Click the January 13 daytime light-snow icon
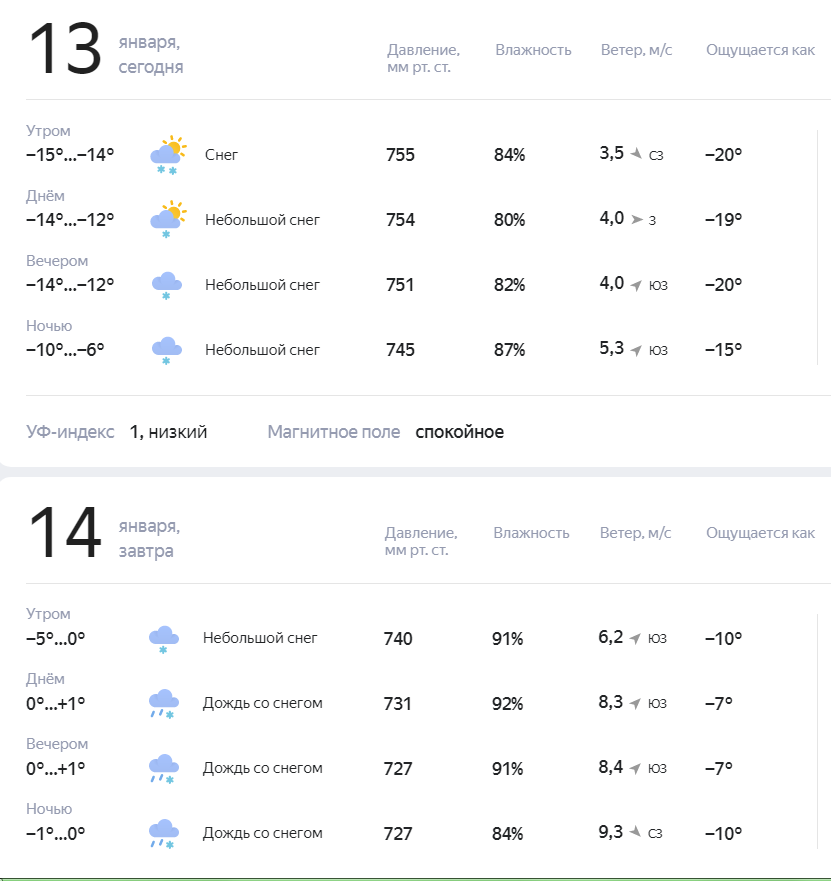Image resolution: width=831 pixels, height=881 pixels. tap(167, 220)
